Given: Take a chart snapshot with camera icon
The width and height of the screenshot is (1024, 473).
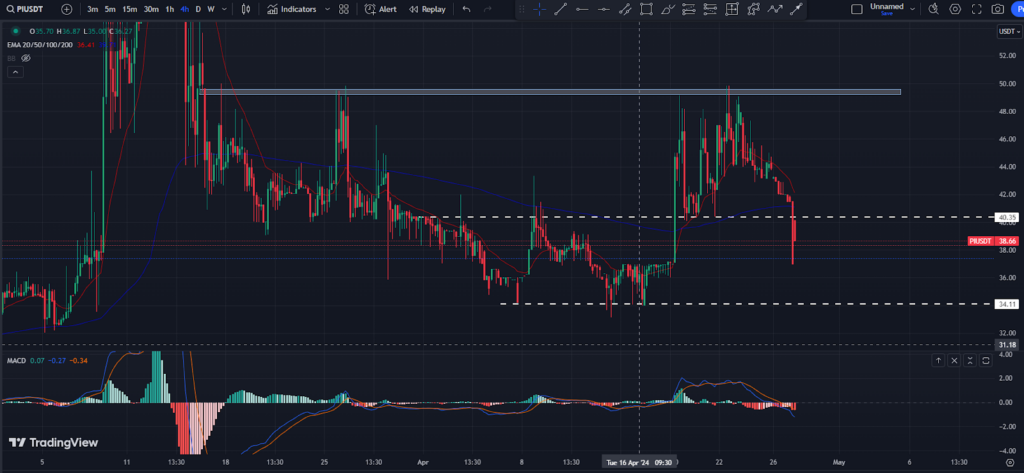Looking at the screenshot, I should pos(997,9).
